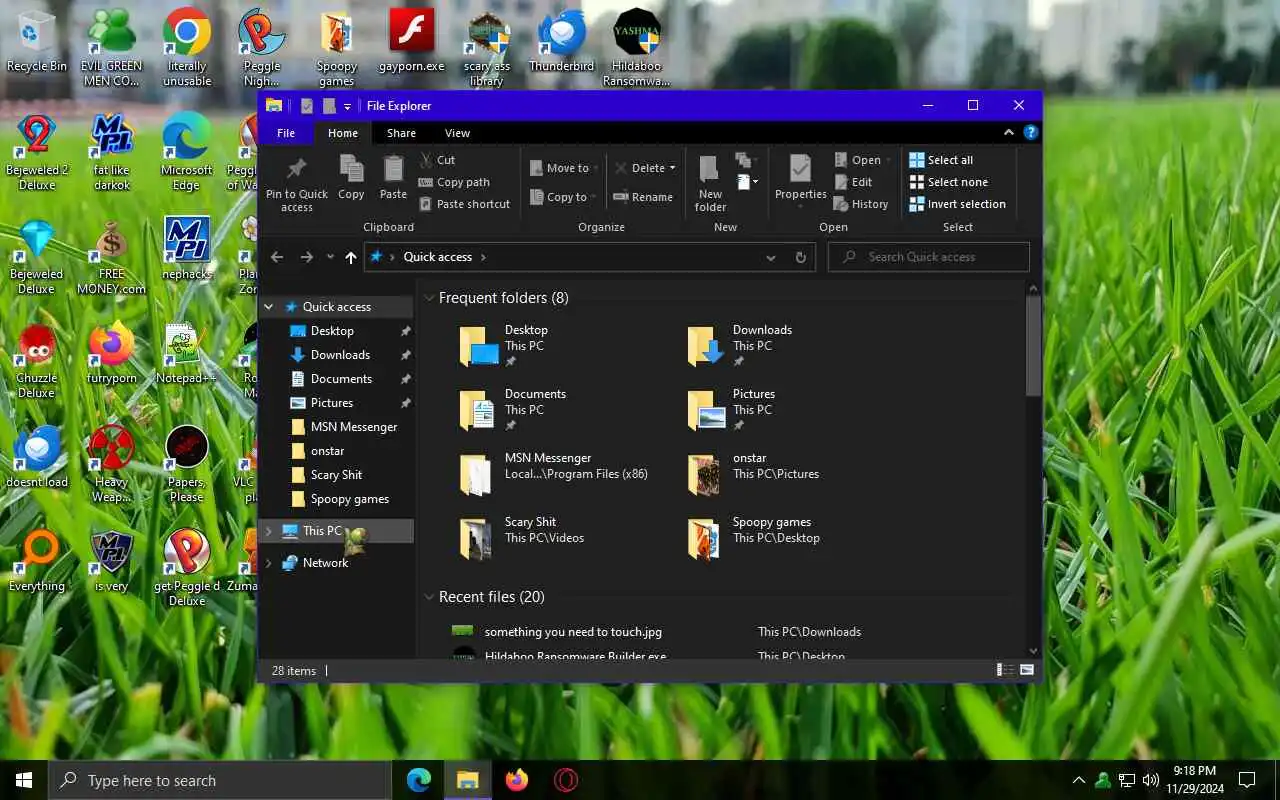Image resolution: width=1280 pixels, height=800 pixels.
Task: Click the Edit command in Open group
Action: pyautogui.click(x=853, y=182)
